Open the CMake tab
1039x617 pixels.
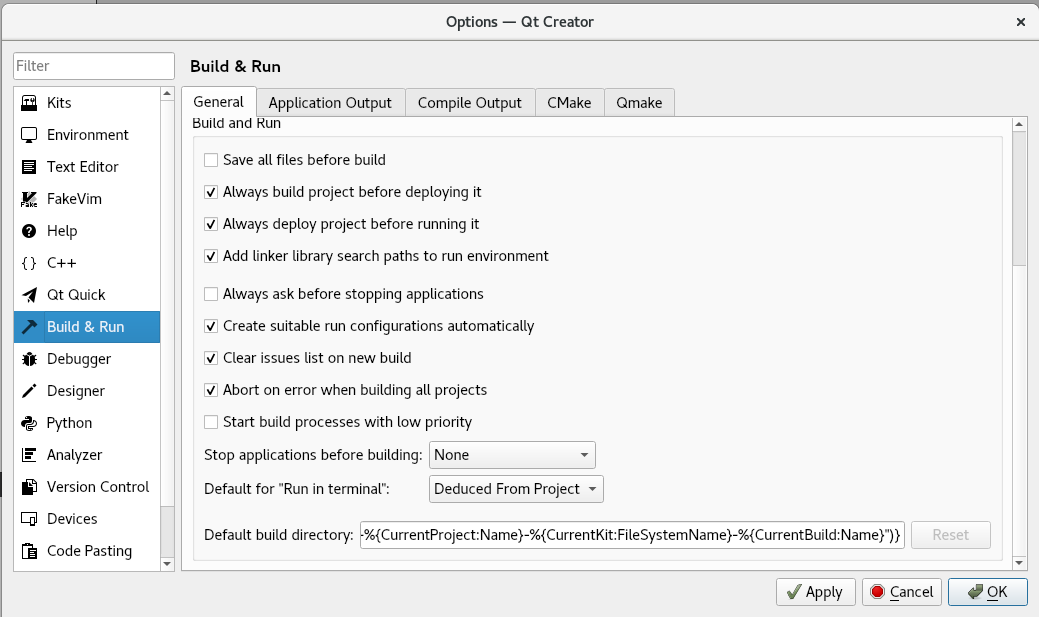point(569,103)
